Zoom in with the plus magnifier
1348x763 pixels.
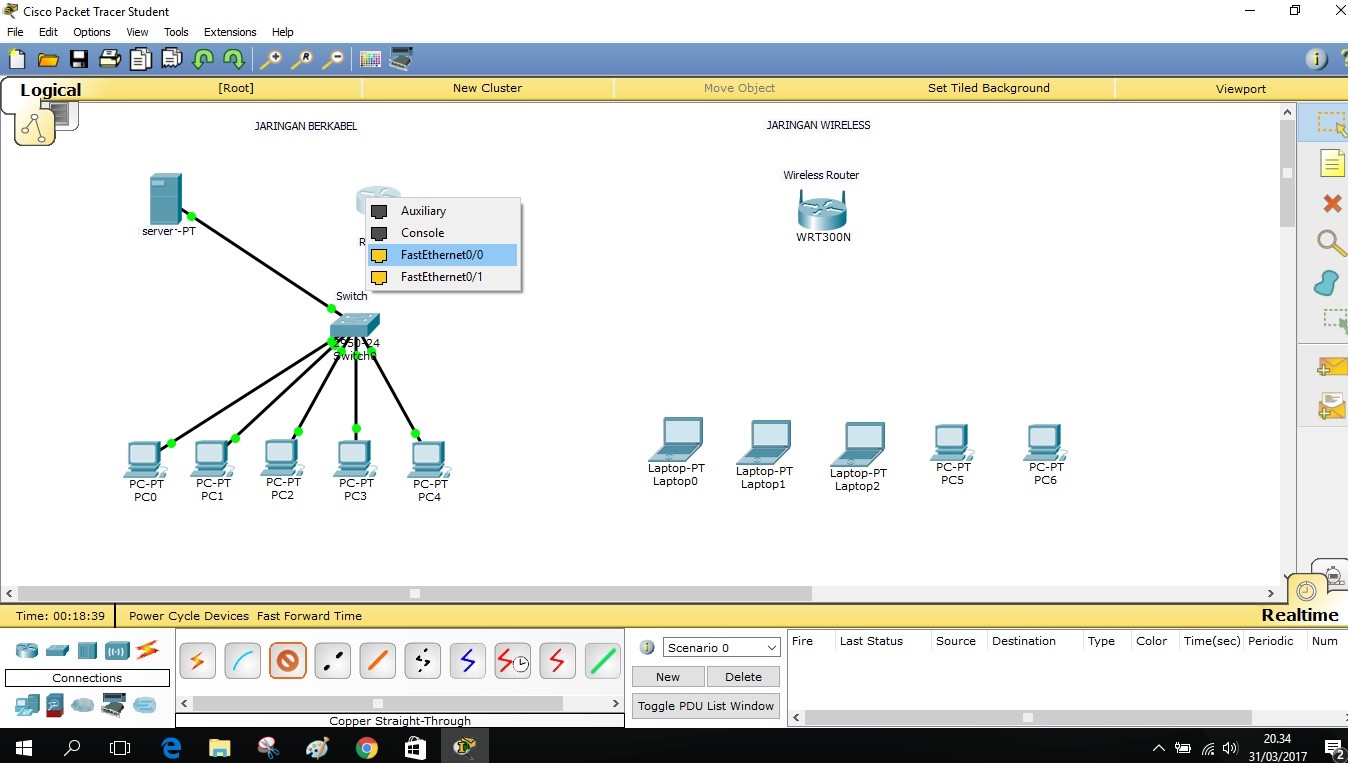coord(271,59)
